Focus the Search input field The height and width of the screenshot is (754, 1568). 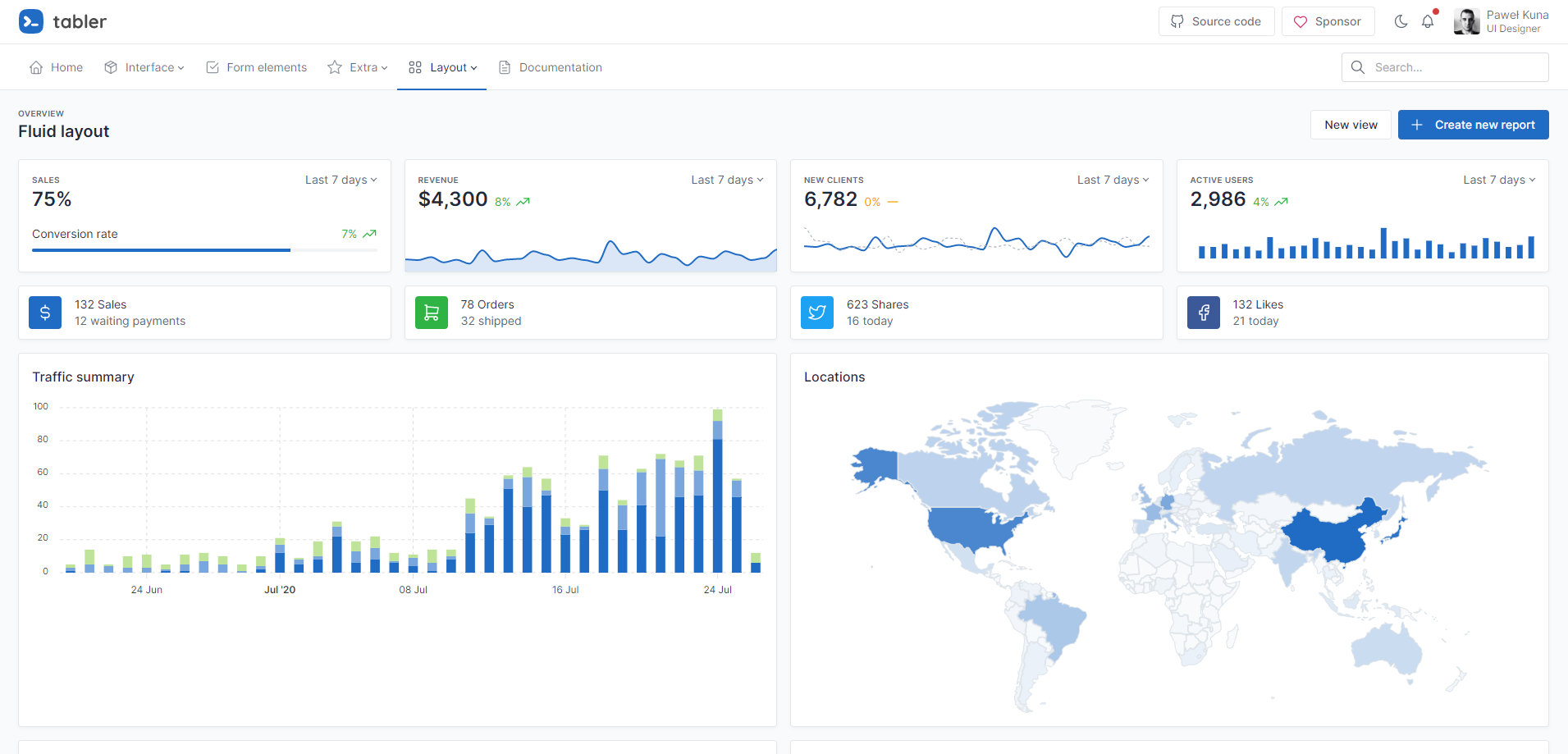(1445, 67)
